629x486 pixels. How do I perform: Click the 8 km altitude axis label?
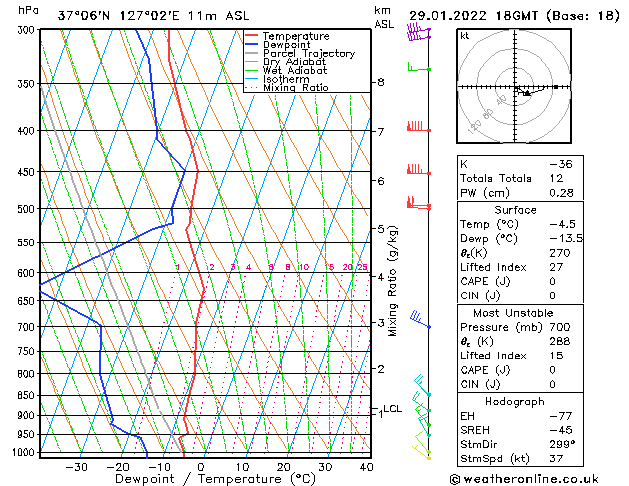tap(381, 82)
